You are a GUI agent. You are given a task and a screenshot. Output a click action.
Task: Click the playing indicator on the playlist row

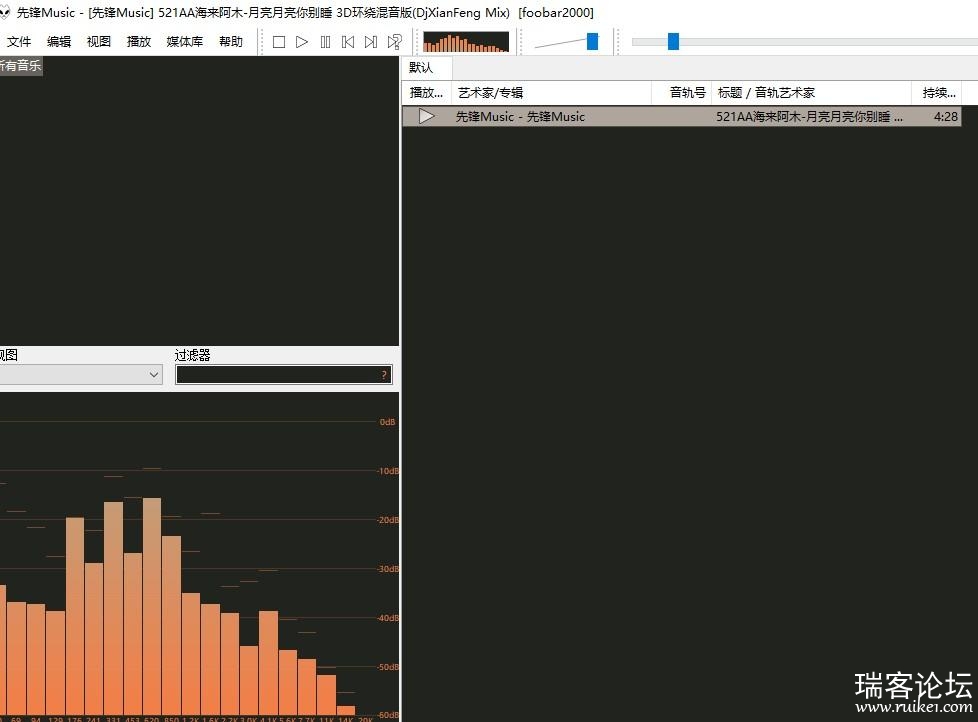[427, 117]
